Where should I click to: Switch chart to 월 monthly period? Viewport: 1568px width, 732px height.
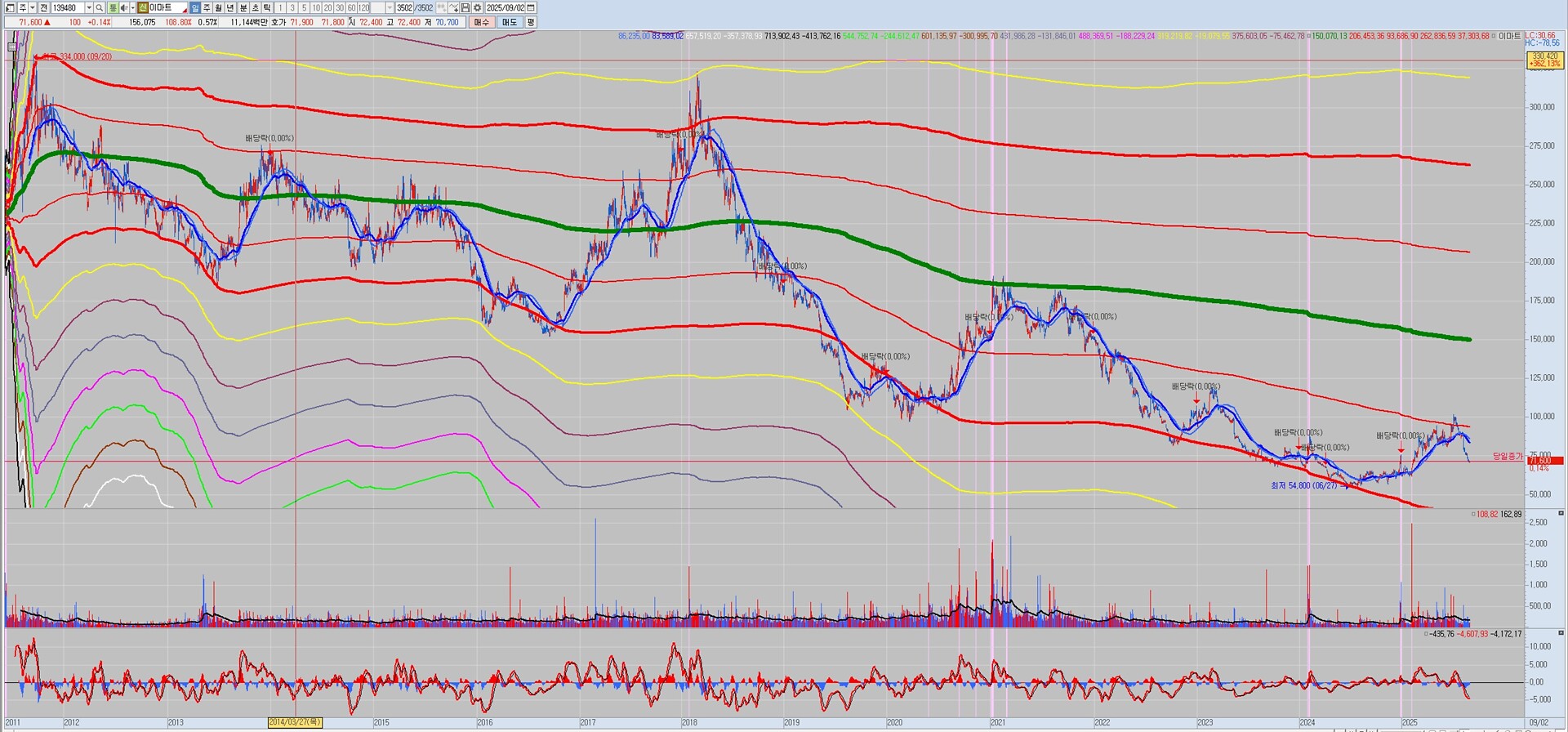[219, 8]
